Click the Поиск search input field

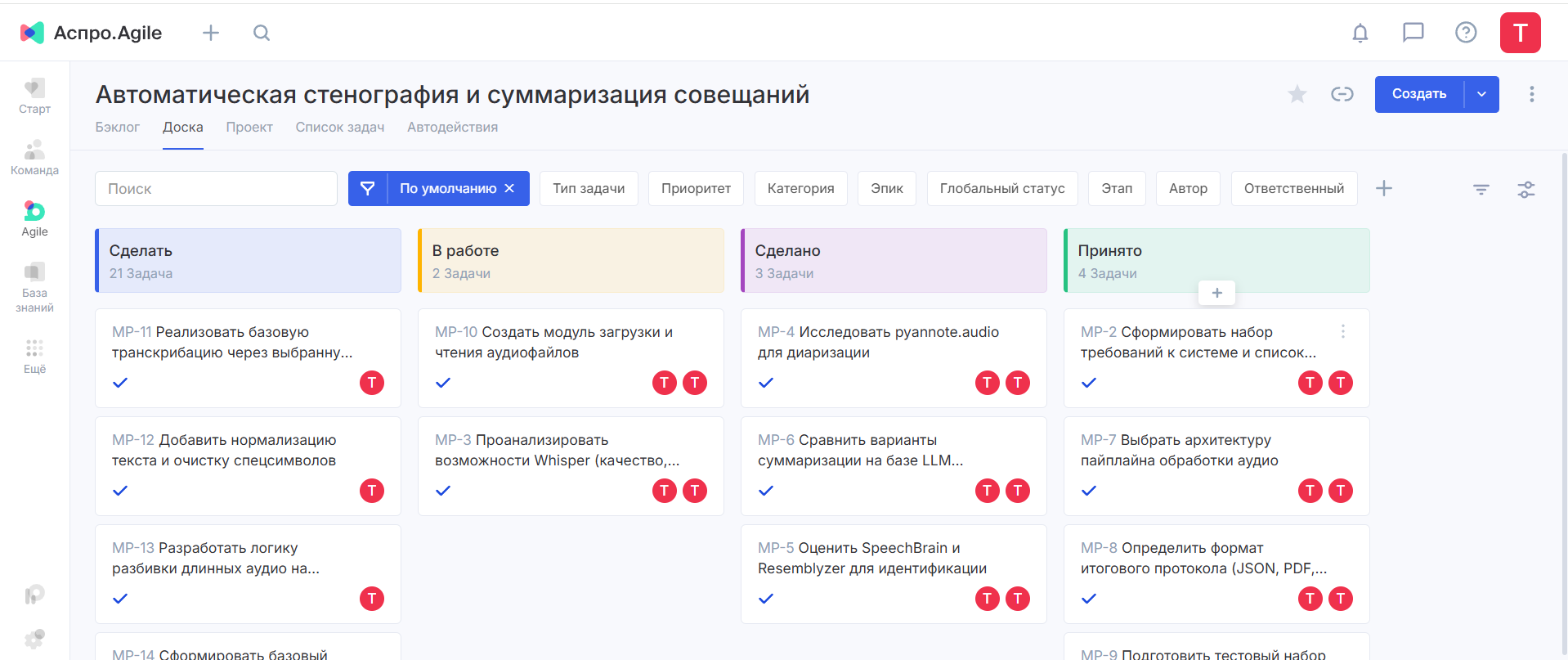coord(216,189)
